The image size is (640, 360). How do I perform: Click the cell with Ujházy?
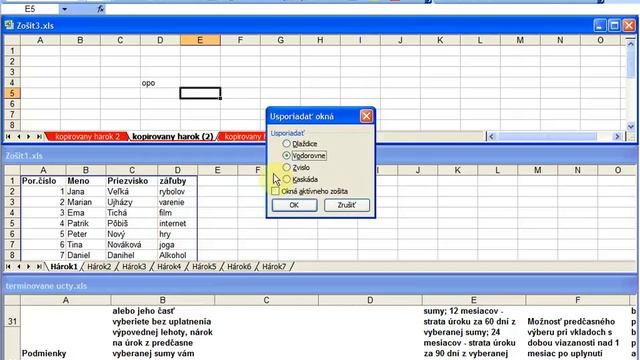pyautogui.click(x=132, y=202)
